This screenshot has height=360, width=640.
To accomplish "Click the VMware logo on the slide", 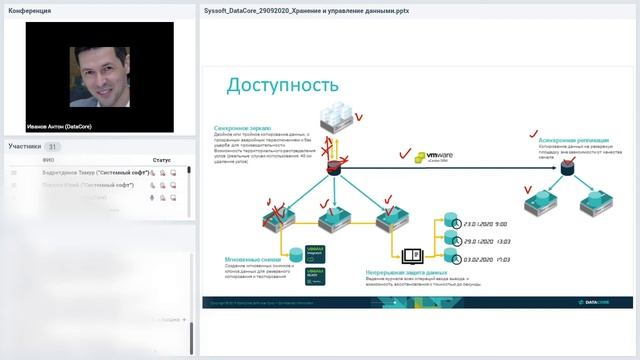I will (433, 157).
